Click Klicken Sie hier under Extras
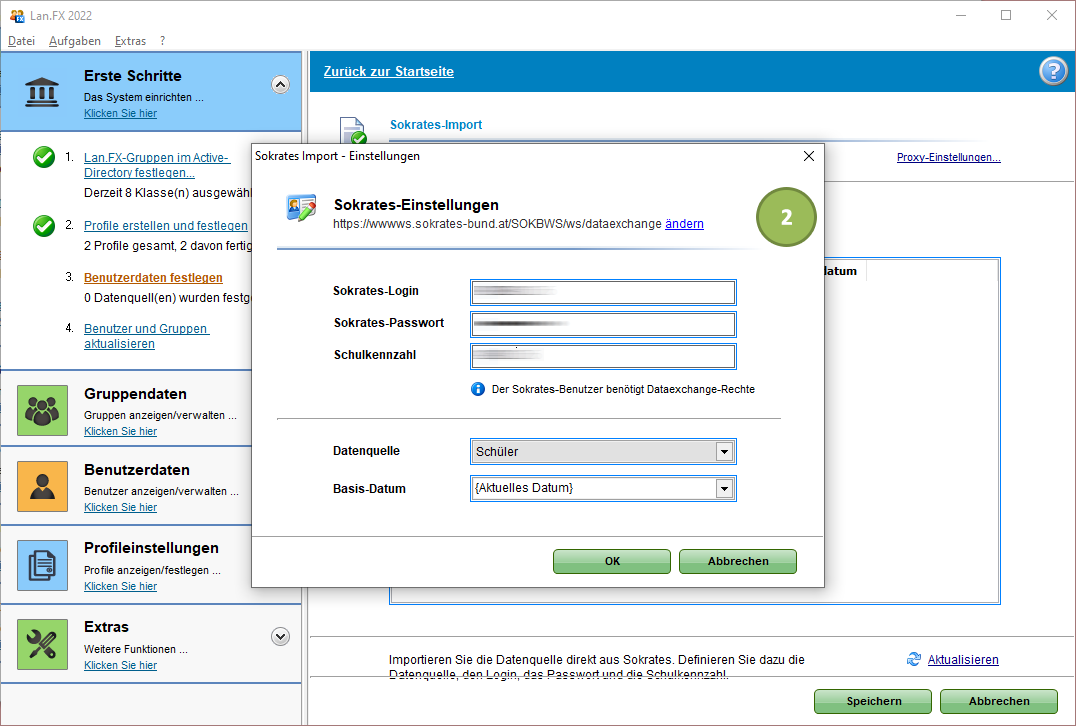Viewport: 1076px width, 726px height. point(120,665)
